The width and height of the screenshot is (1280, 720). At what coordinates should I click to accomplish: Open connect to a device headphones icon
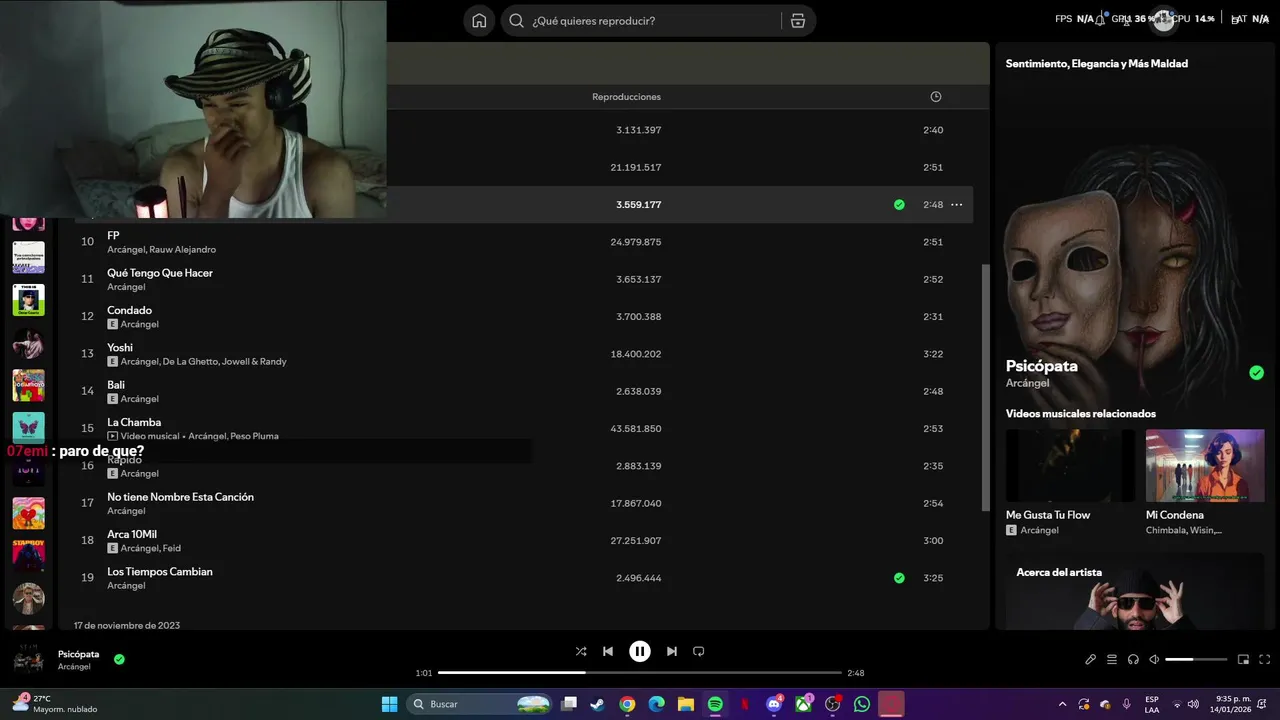point(1133,659)
